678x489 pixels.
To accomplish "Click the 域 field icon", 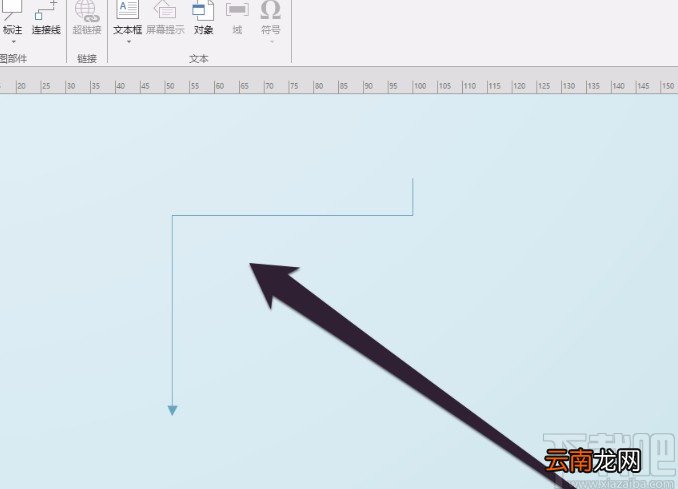I will click(237, 18).
